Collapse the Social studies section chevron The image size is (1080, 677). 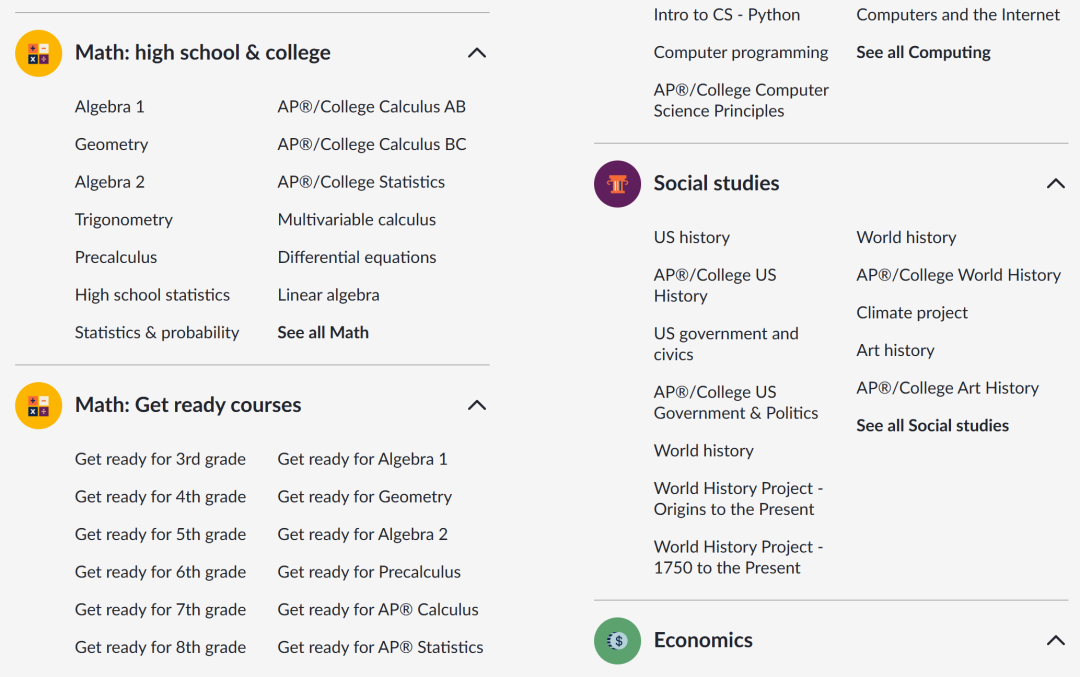click(1055, 183)
